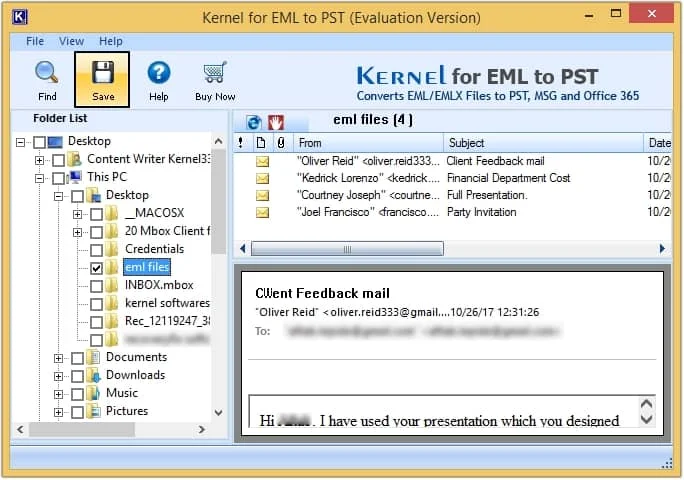684x480 pixels.
Task: Expand the Content Writer Kernel33 node
Action: pyautogui.click(x=39, y=160)
